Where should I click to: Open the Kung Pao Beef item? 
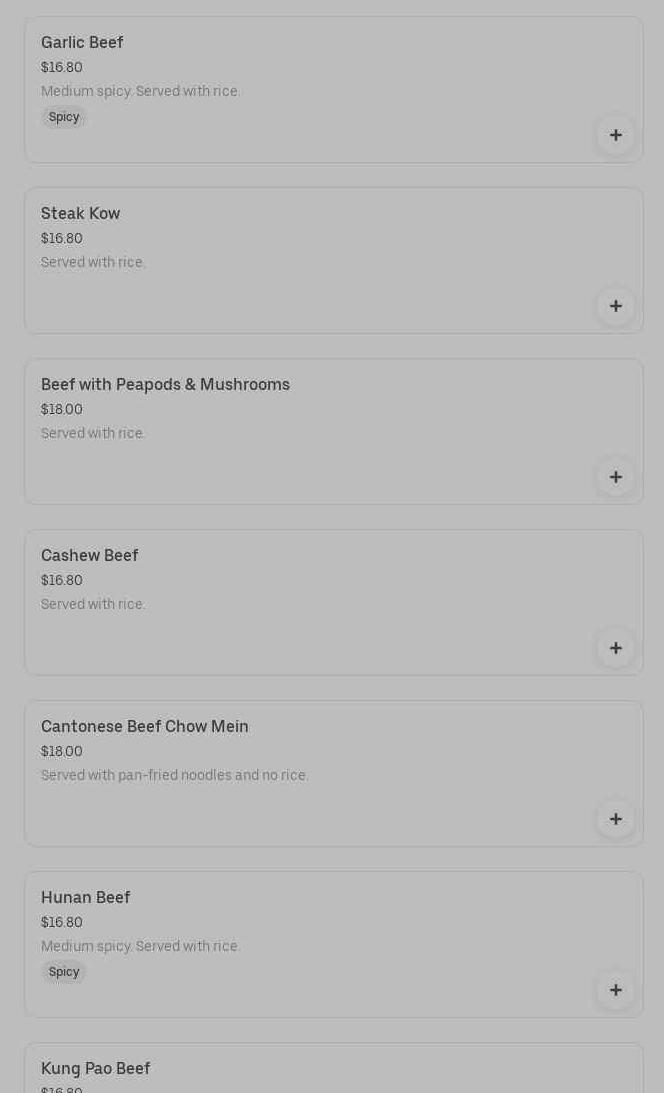tap(96, 1069)
